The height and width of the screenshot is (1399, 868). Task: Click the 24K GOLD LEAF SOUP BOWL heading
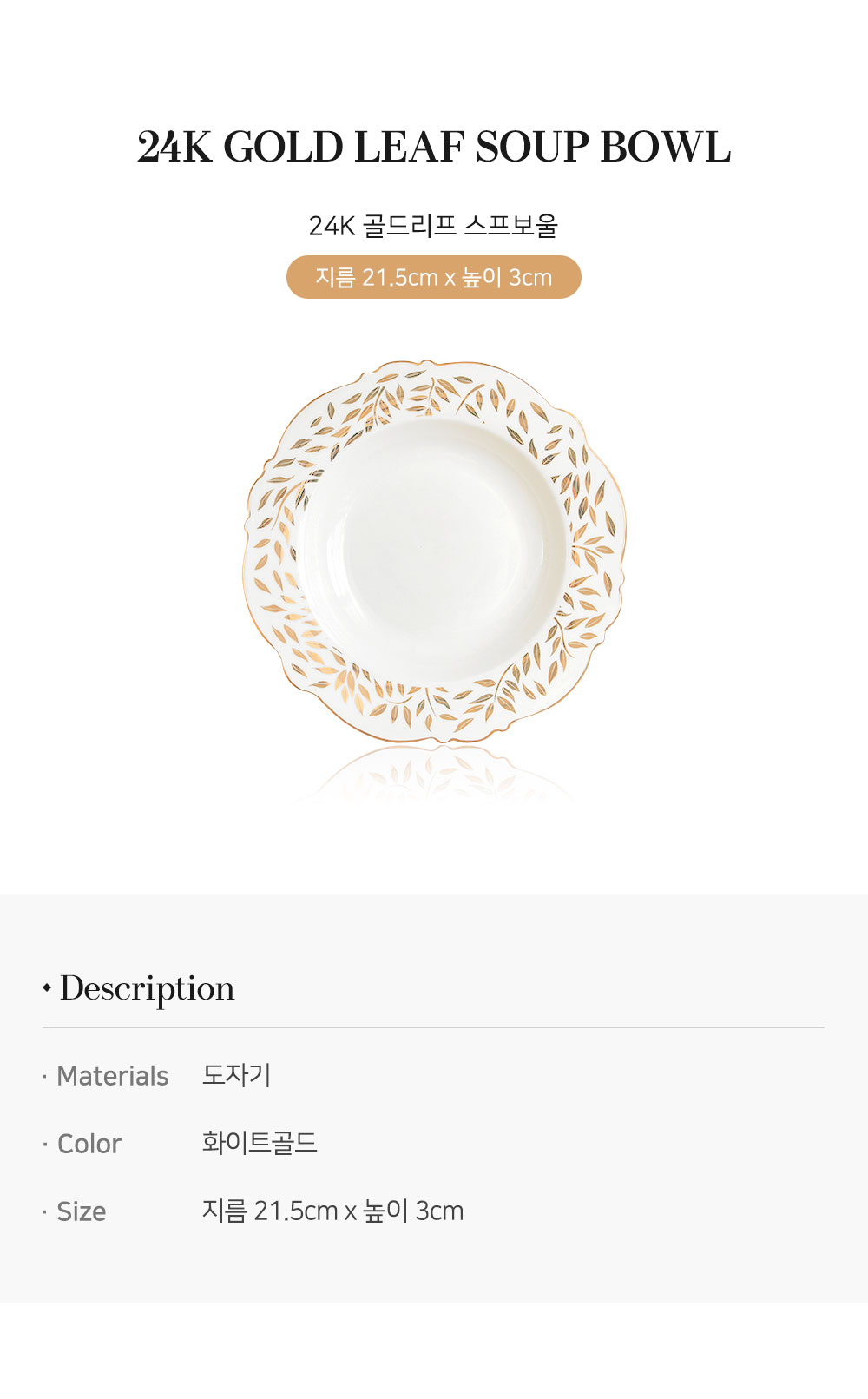[x=434, y=148]
